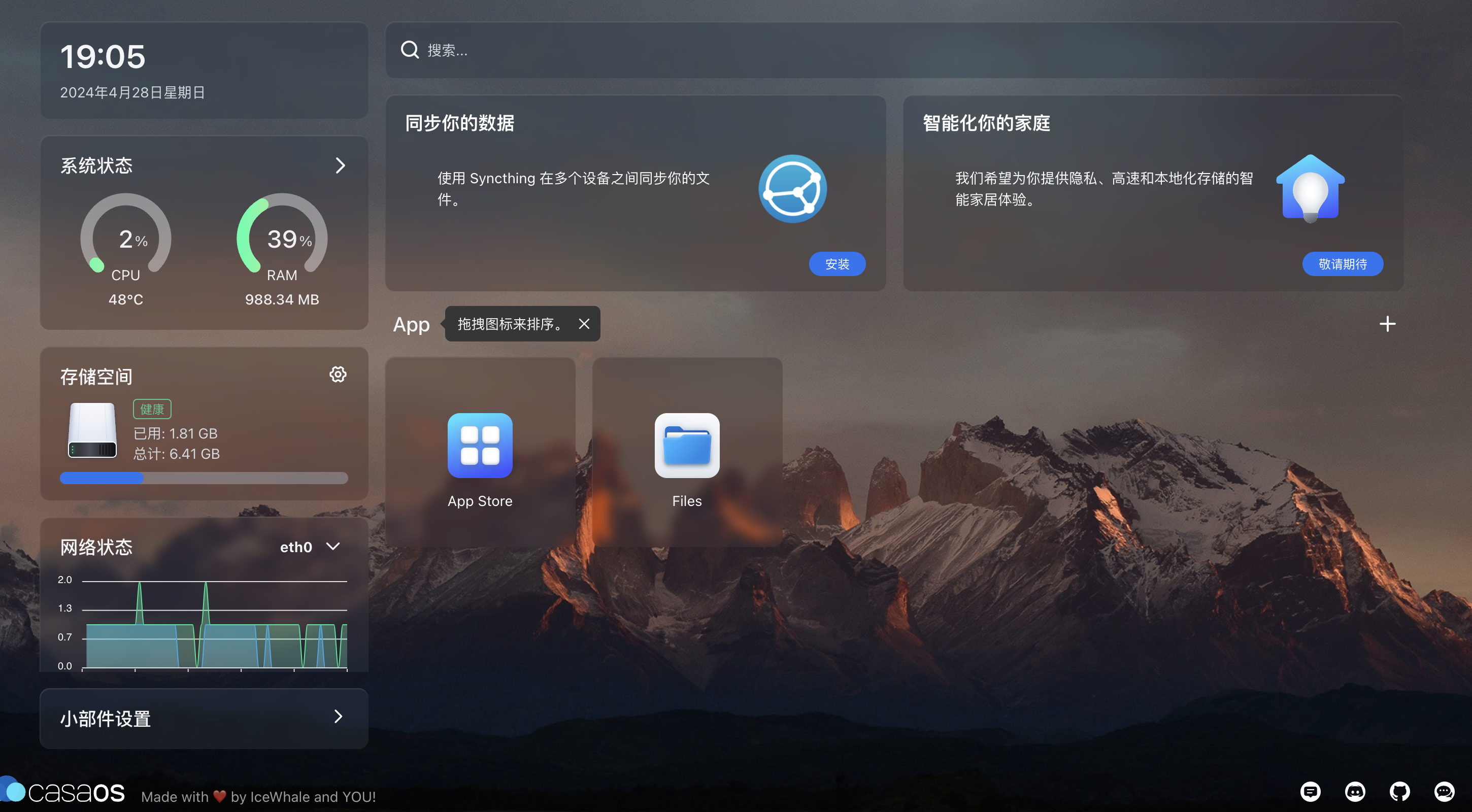This screenshot has width=1472, height=812.
Task: Expand 系统状态 details chevron
Action: coord(341,166)
